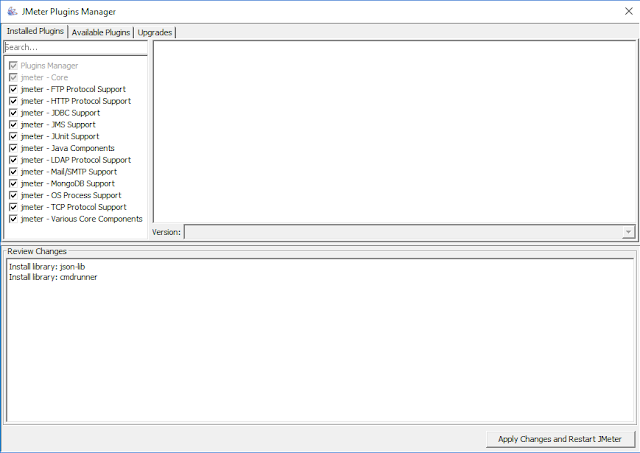Open the Available Plugins tab
640x453 pixels.
tap(101, 33)
